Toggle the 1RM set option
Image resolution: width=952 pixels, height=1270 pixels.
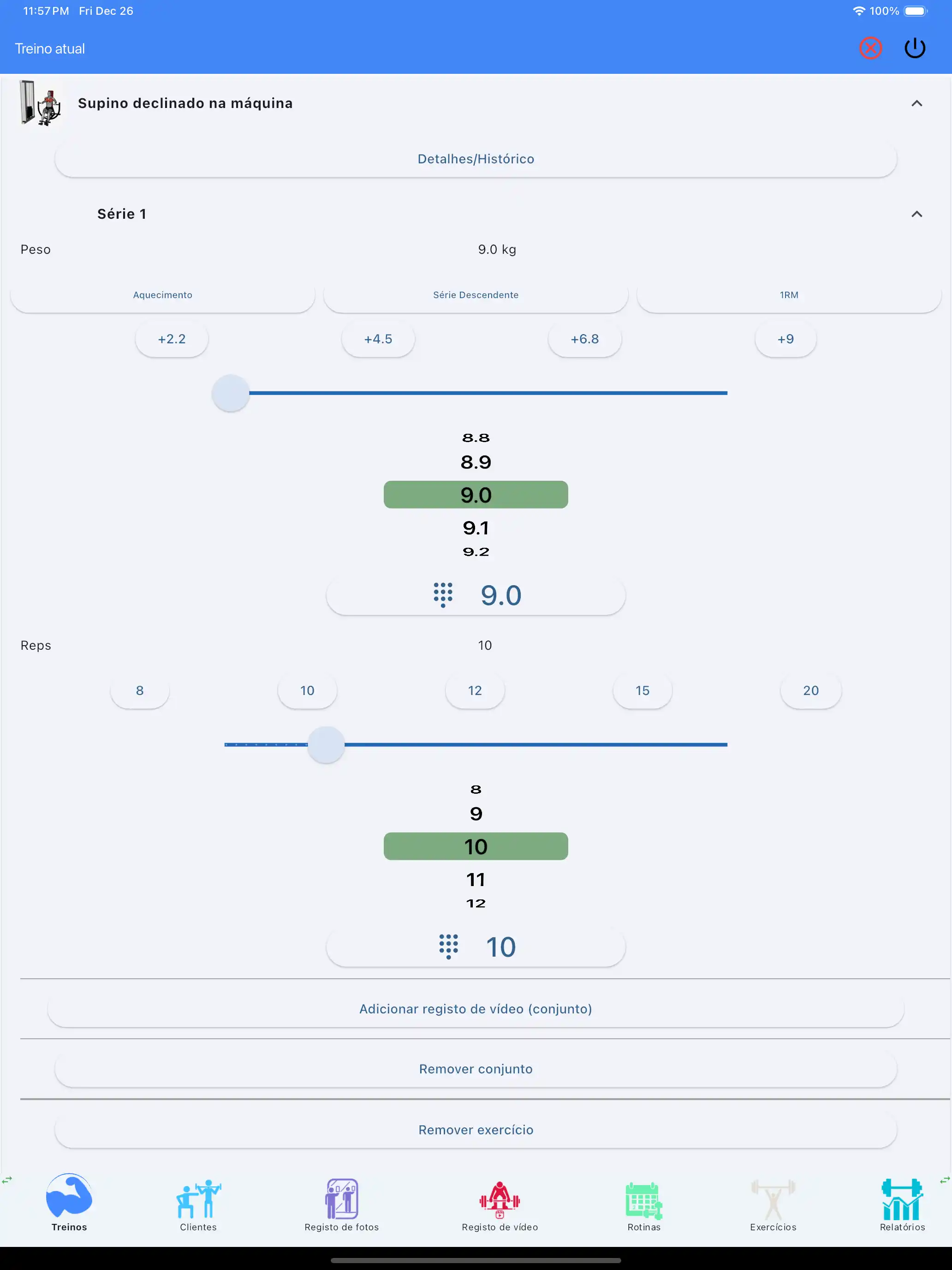click(x=788, y=295)
